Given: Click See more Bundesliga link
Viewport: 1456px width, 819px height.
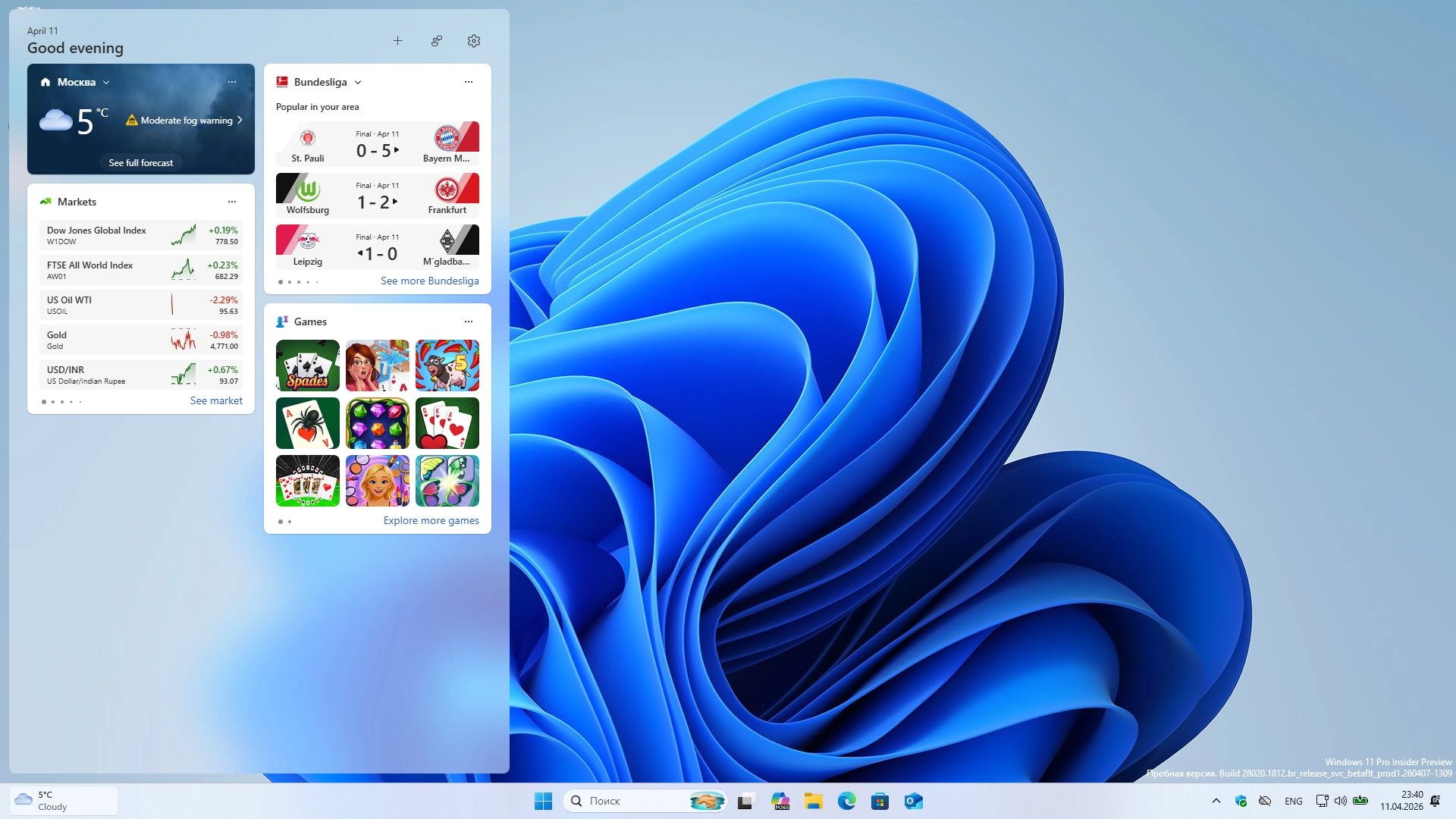Looking at the screenshot, I should click(429, 281).
